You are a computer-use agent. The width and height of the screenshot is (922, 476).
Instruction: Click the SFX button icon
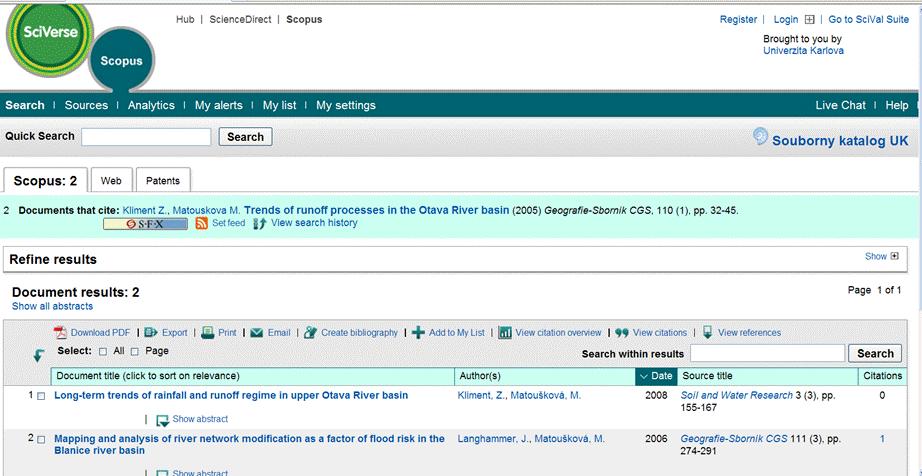pos(145,224)
